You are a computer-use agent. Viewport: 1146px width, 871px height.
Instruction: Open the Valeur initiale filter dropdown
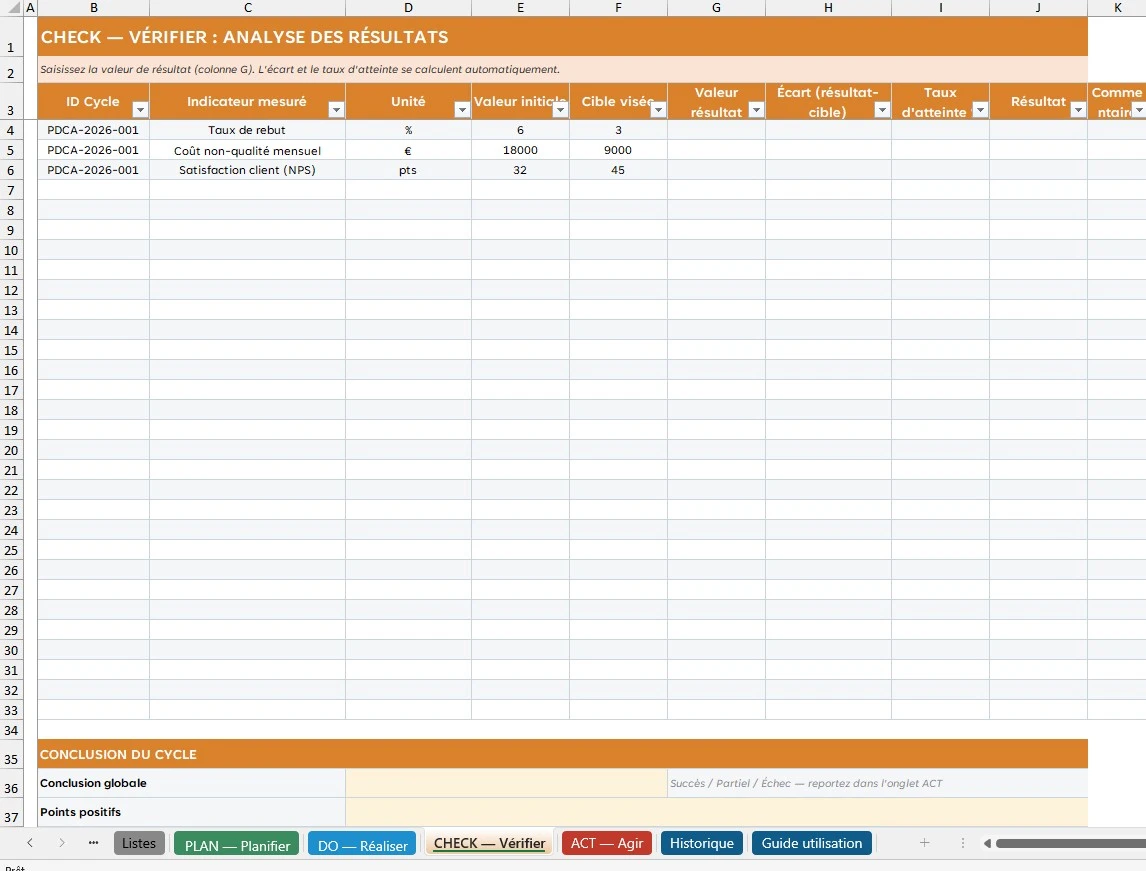click(x=560, y=110)
